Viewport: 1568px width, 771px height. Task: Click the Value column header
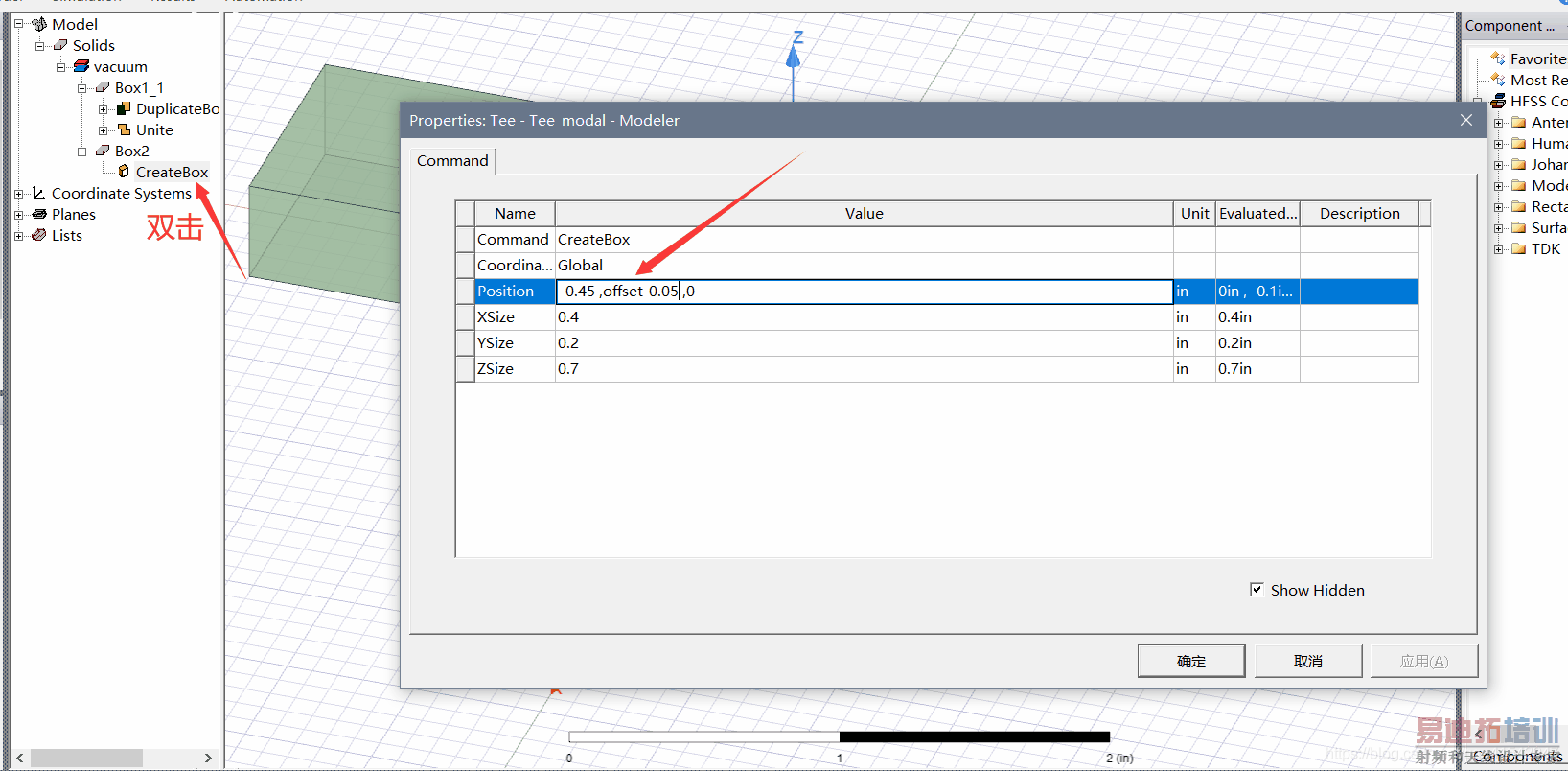click(865, 213)
